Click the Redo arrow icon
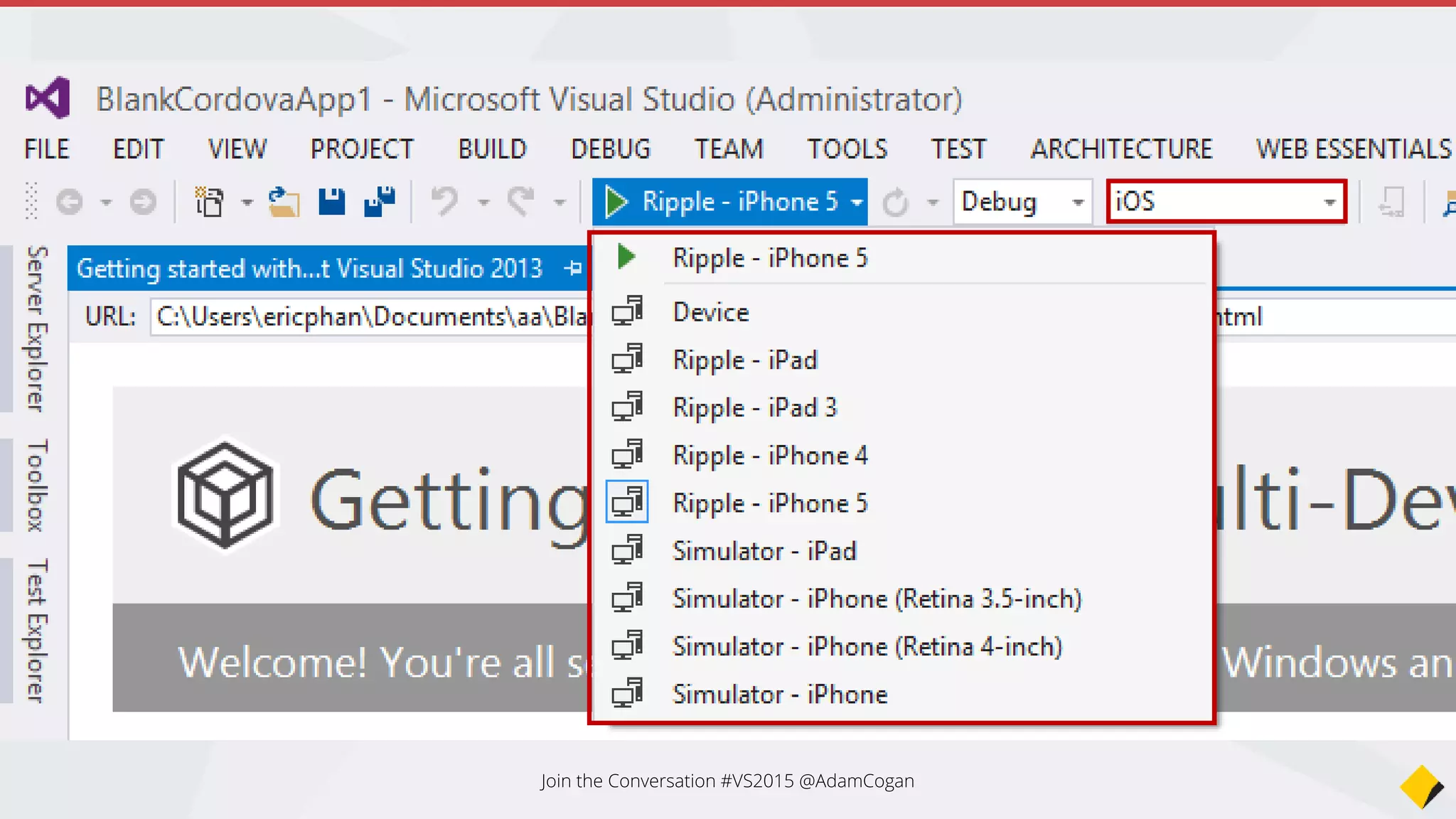The width and height of the screenshot is (1456, 819). pos(521,202)
